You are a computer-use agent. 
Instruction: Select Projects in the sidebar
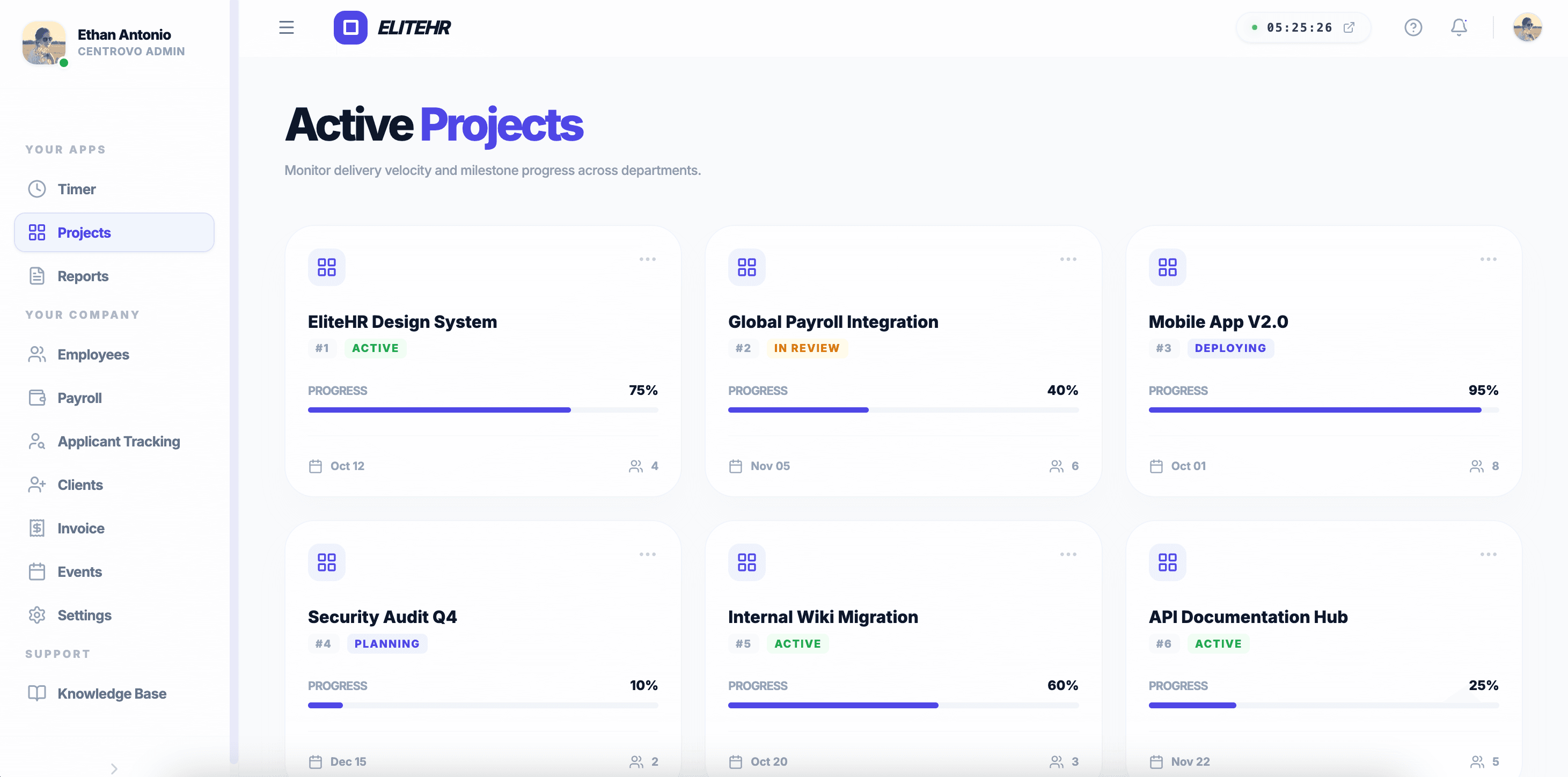[83, 232]
